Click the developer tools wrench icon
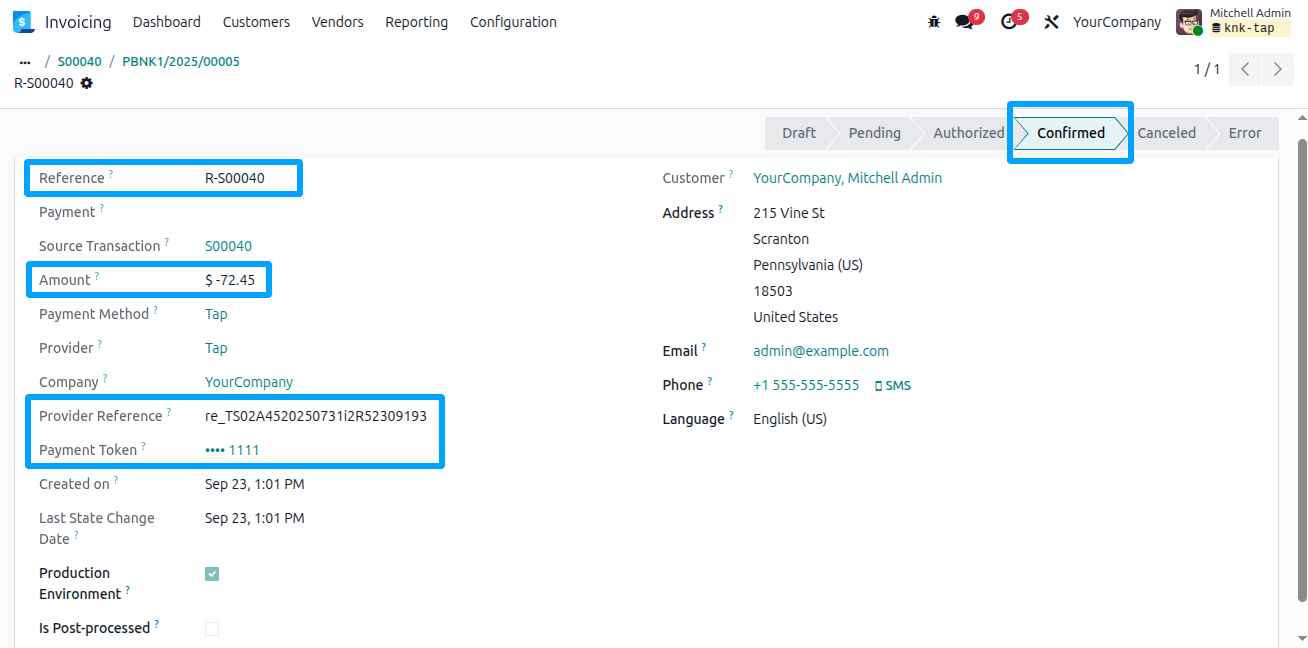The height and width of the screenshot is (648, 1308). pos(1051,21)
